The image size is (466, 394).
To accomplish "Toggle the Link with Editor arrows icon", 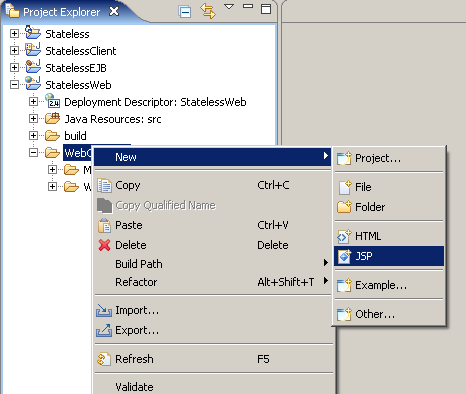I will 208,11.
